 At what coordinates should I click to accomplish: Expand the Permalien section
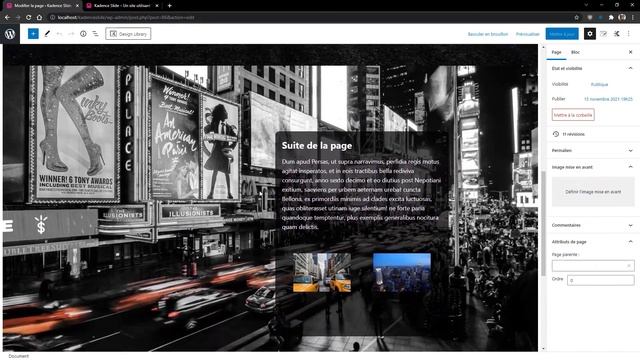point(593,151)
